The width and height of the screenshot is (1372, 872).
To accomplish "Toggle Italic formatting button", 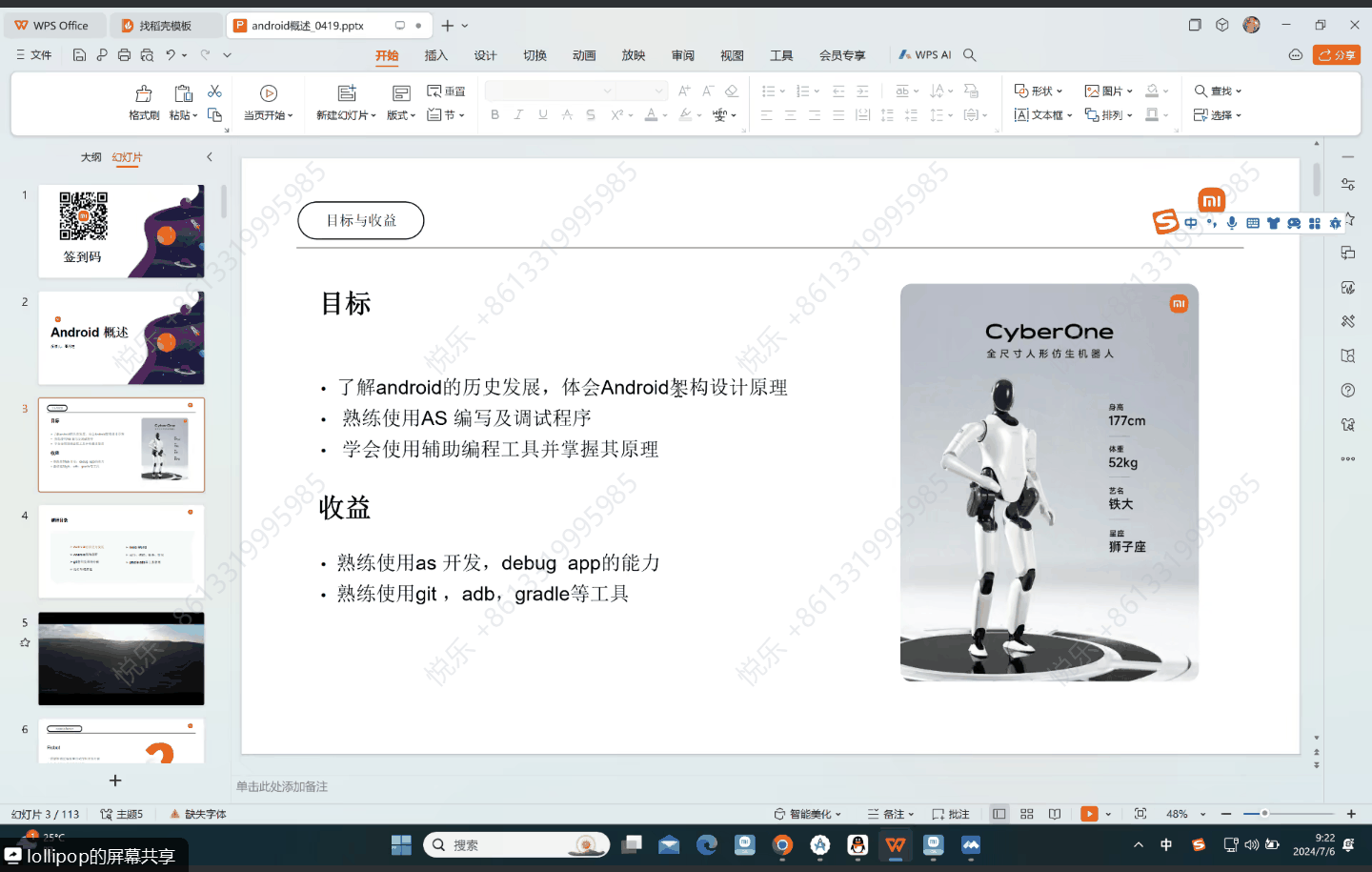I will coord(518,114).
